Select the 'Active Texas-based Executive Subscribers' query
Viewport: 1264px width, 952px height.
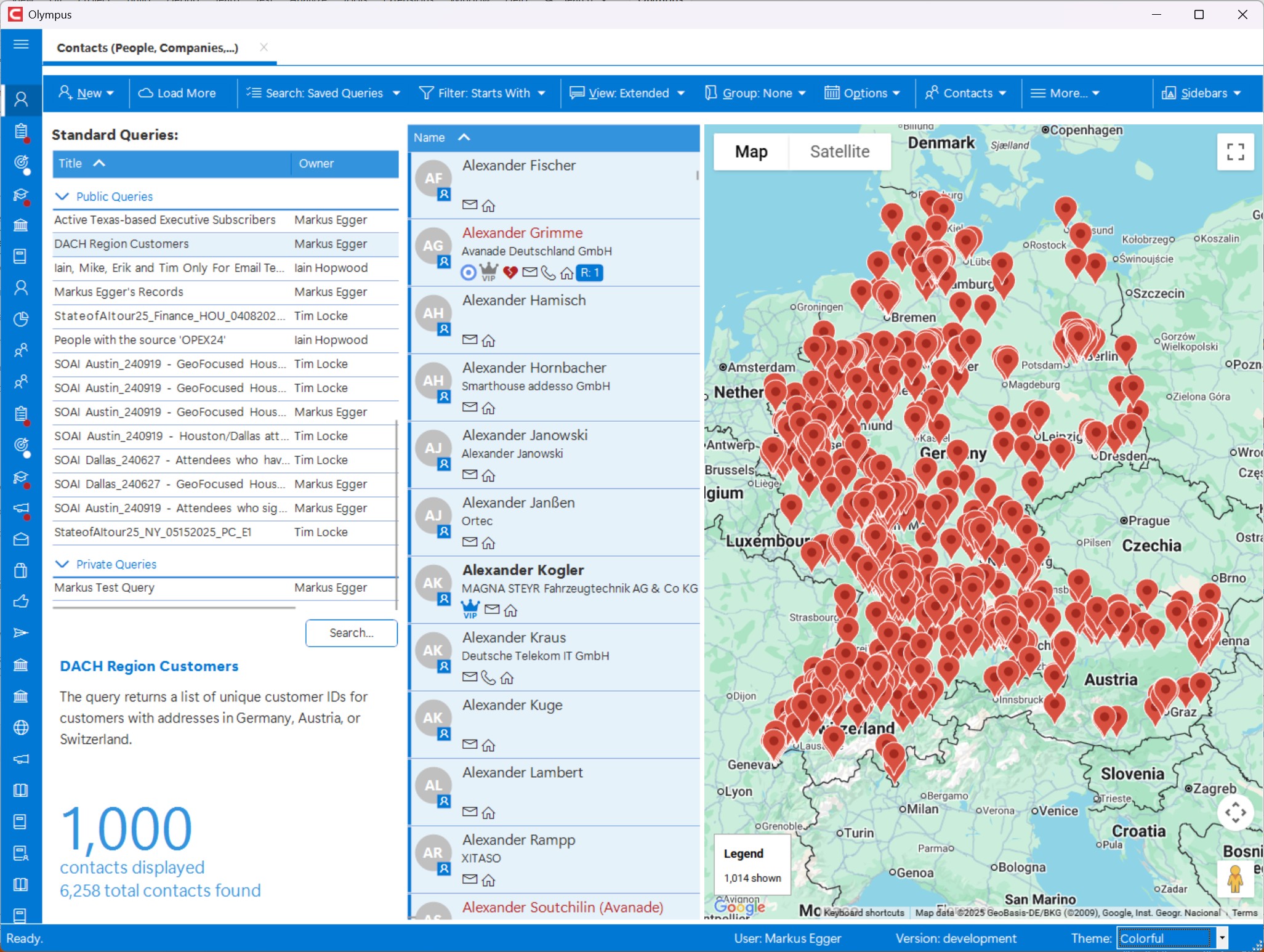click(x=225, y=220)
